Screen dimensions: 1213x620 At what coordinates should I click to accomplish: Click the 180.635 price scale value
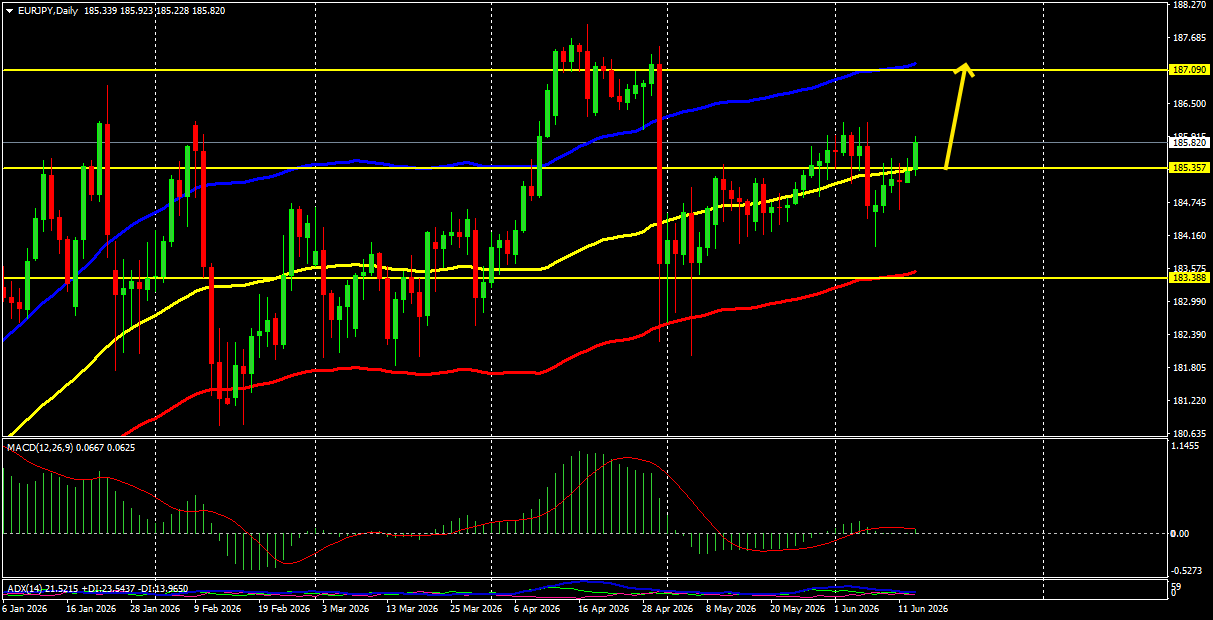tap(1190, 434)
